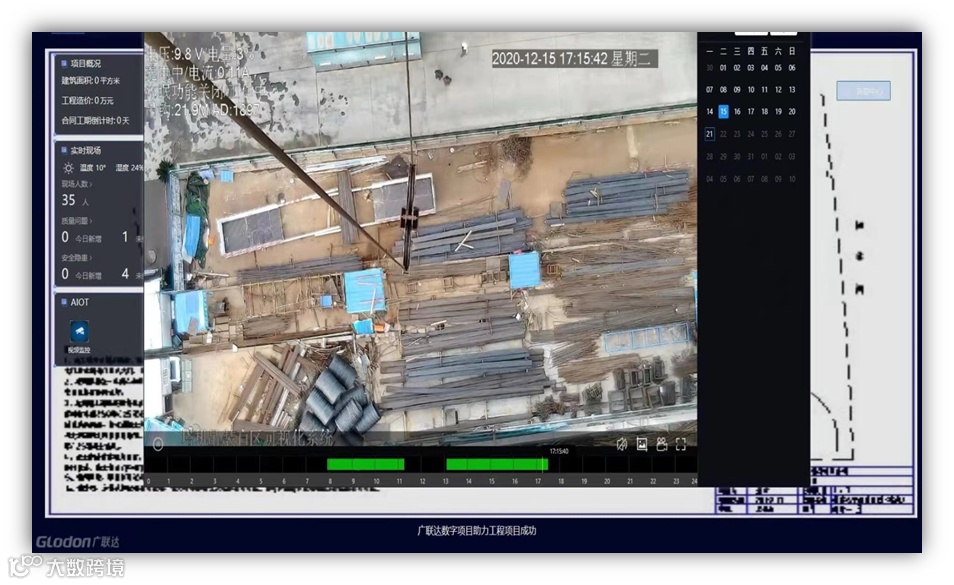Click the green recording segment between hours 8 and 11
This screenshot has width=954, height=585.
[x=366, y=465]
